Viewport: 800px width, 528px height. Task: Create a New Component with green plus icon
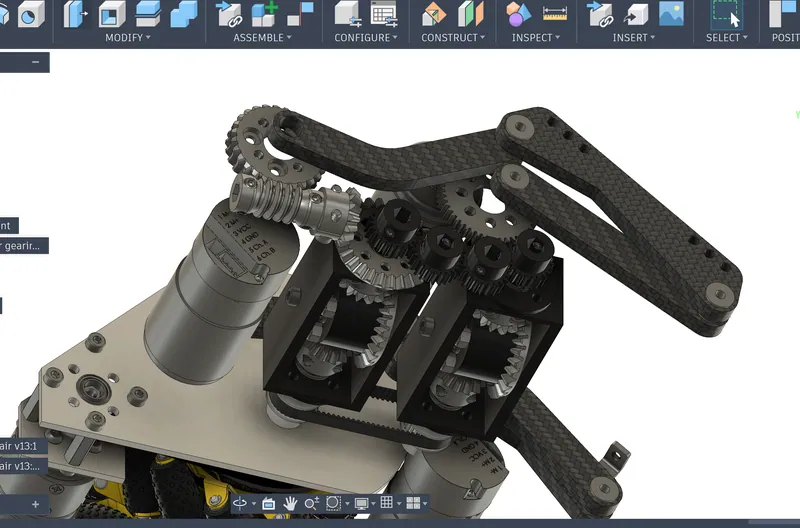click(264, 14)
